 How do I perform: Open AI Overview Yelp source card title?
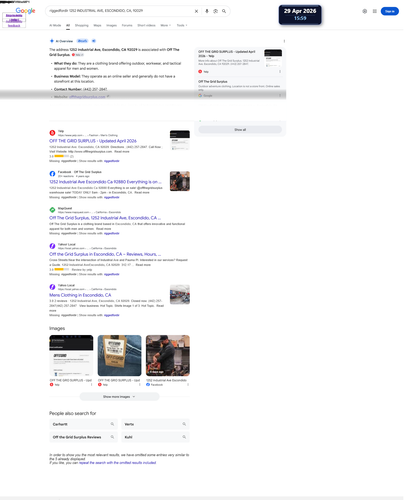(227, 54)
